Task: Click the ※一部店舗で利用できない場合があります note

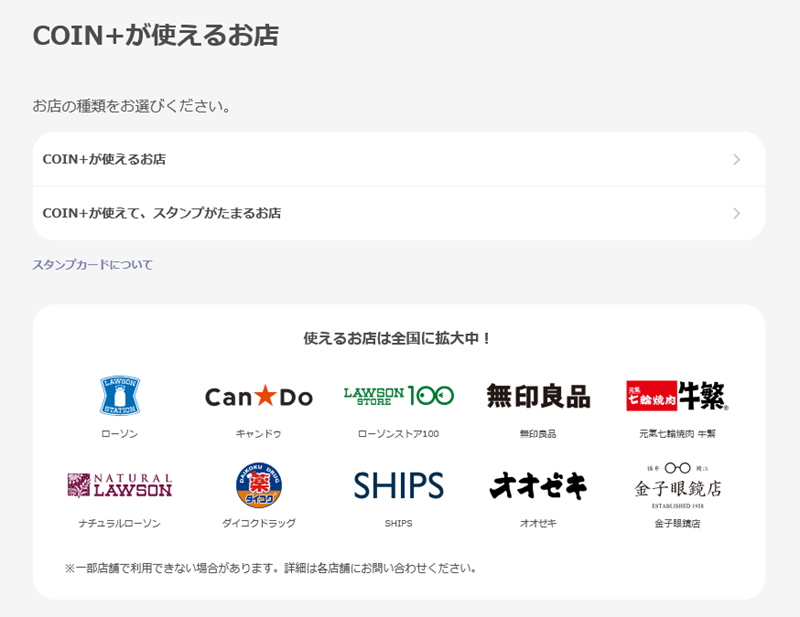Action: [271, 568]
